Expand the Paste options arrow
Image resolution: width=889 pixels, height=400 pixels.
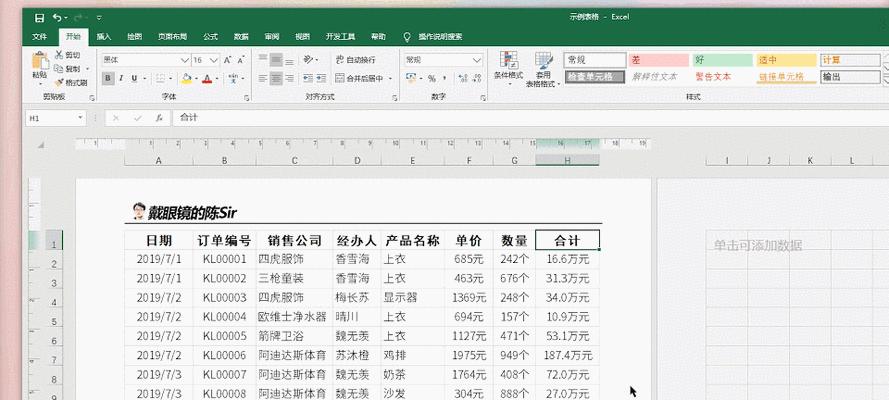(40, 84)
